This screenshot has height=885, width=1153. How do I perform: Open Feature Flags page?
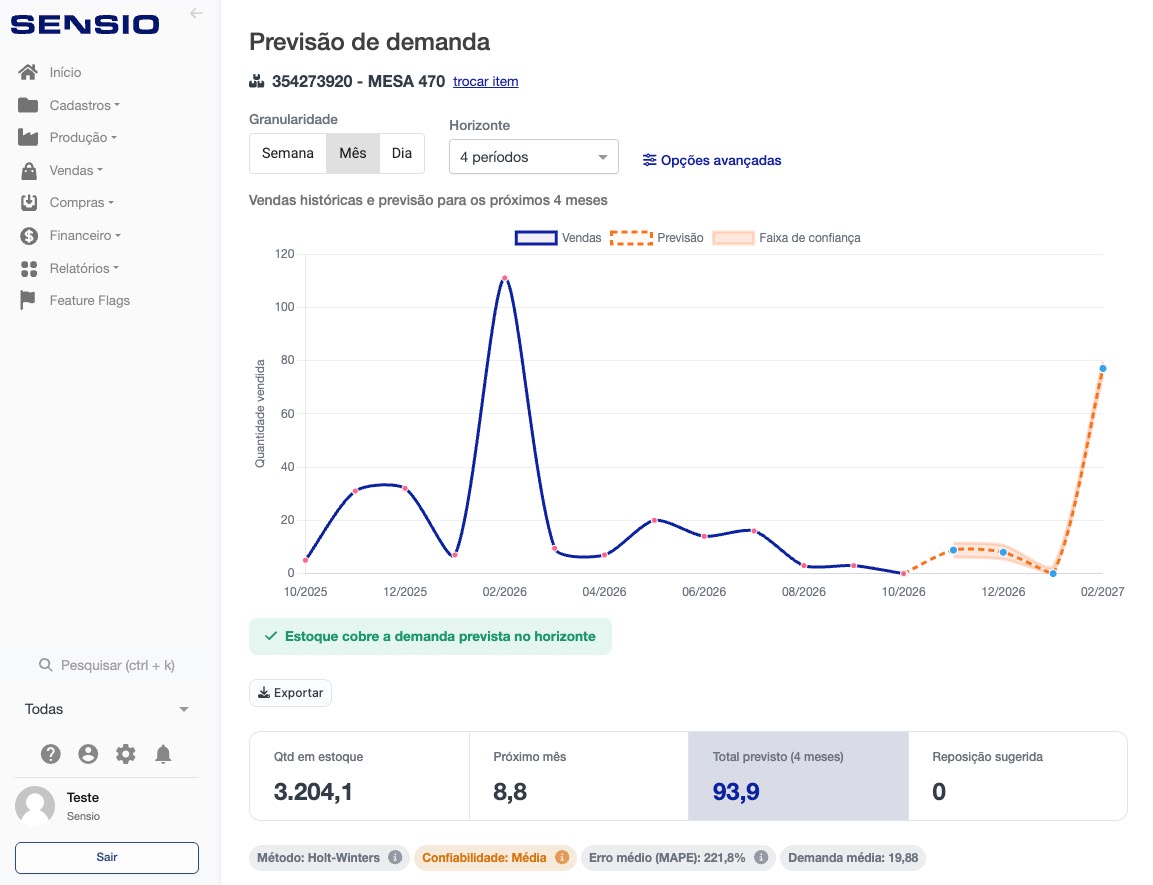(x=90, y=301)
